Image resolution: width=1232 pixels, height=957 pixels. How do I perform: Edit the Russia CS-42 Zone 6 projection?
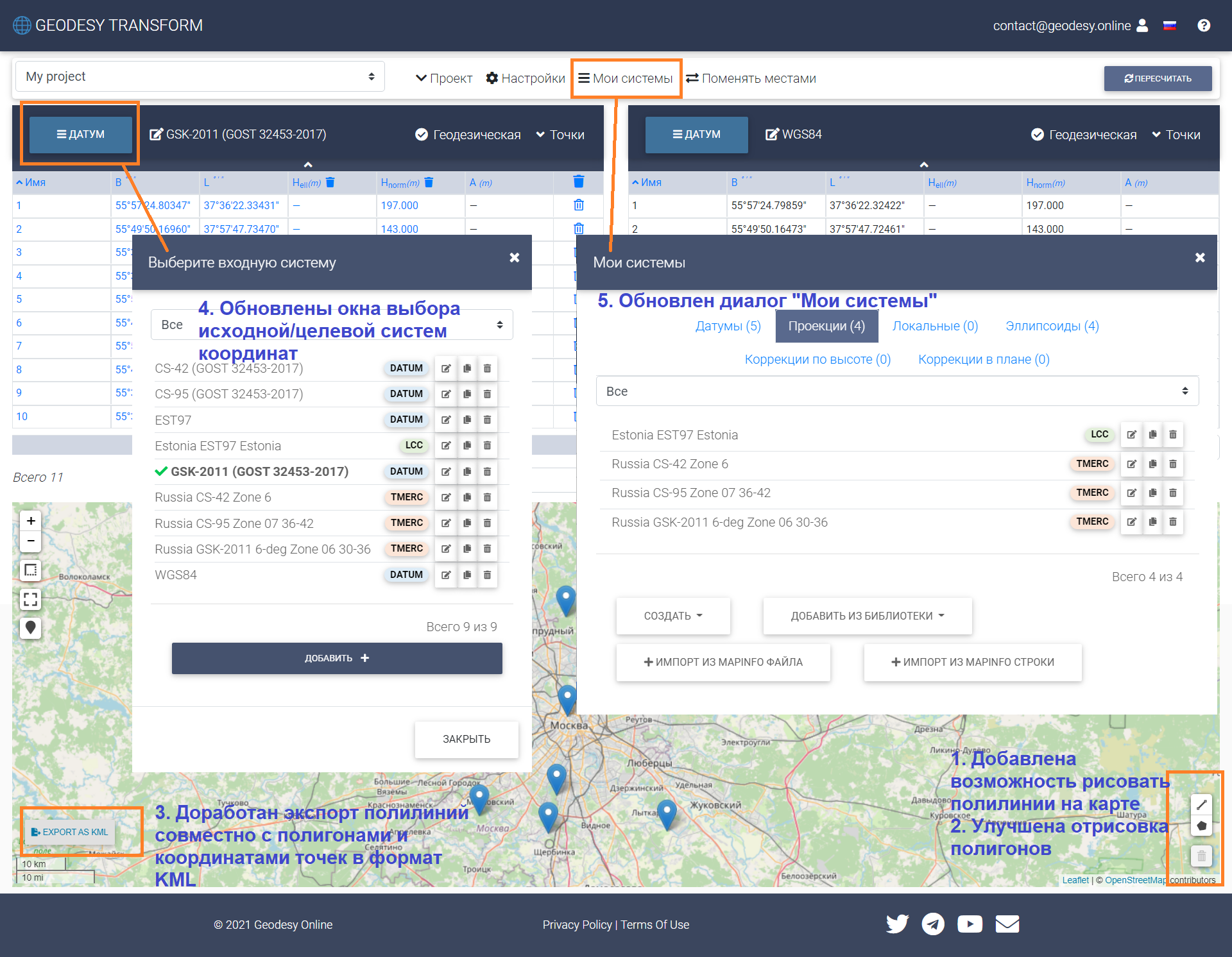coord(1131,464)
